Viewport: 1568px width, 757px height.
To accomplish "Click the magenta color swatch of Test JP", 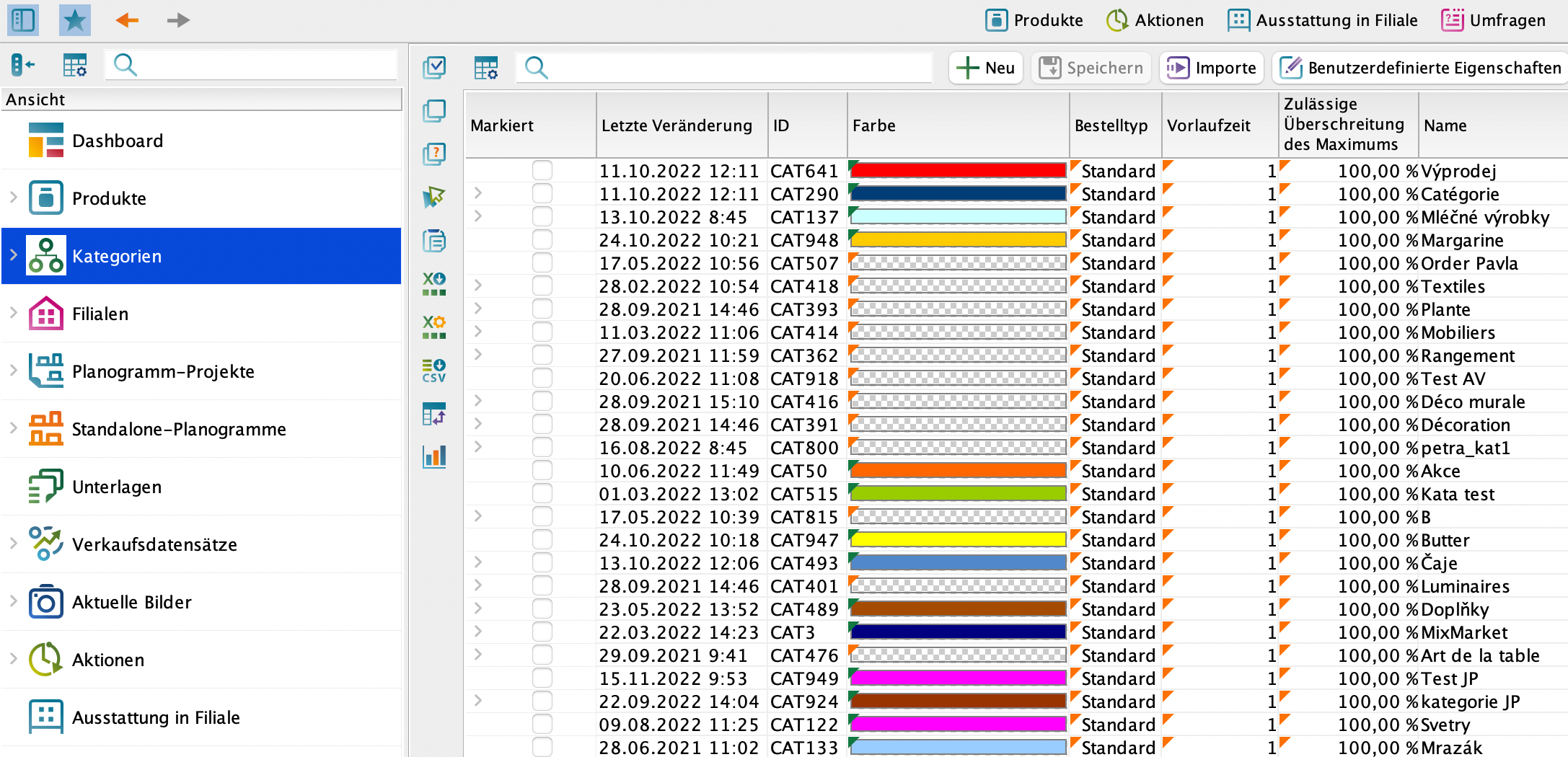I will [959, 678].
